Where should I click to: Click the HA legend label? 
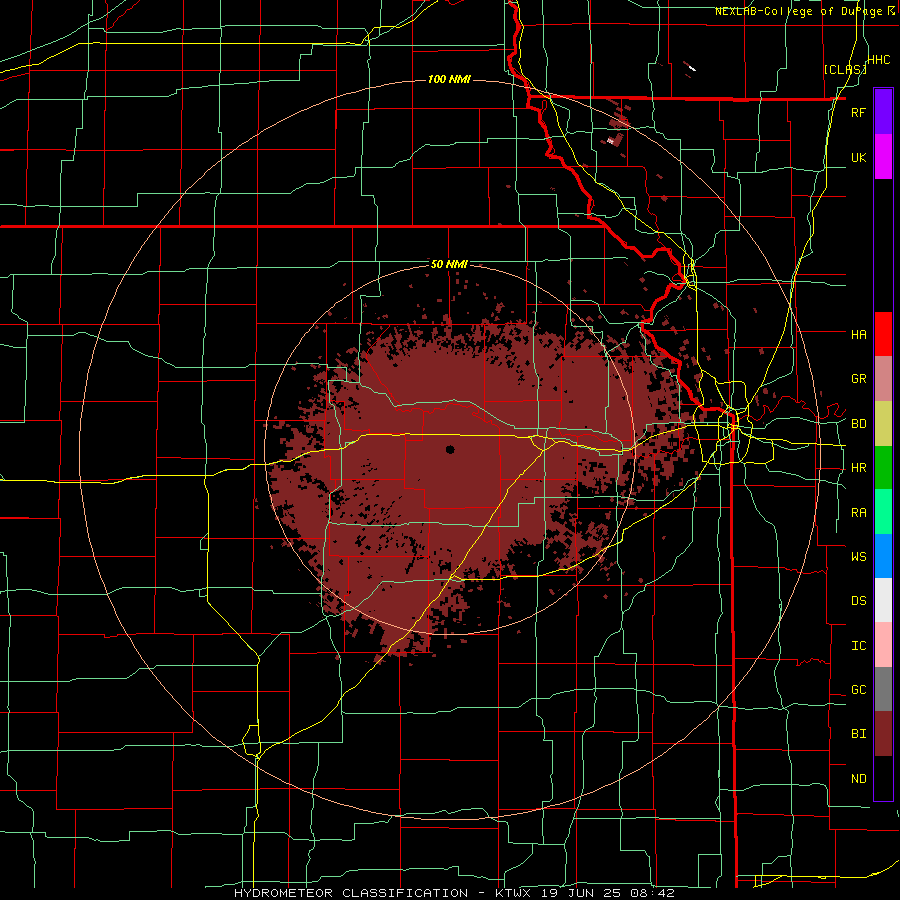tap(858, 334)
